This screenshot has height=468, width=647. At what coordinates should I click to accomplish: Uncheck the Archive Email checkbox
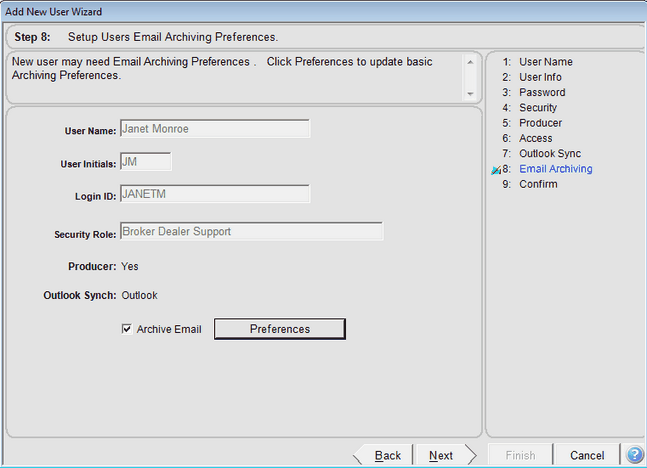point(126,329)
